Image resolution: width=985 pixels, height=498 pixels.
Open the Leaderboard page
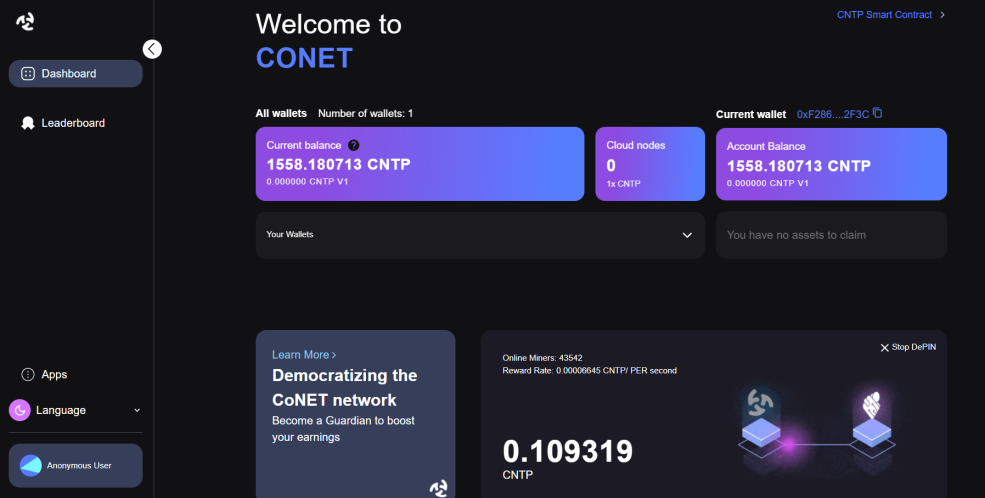(75, 123)
